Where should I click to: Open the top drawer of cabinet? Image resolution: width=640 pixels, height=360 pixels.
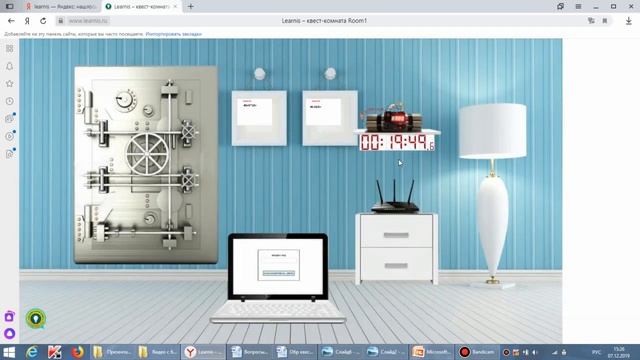396,231
